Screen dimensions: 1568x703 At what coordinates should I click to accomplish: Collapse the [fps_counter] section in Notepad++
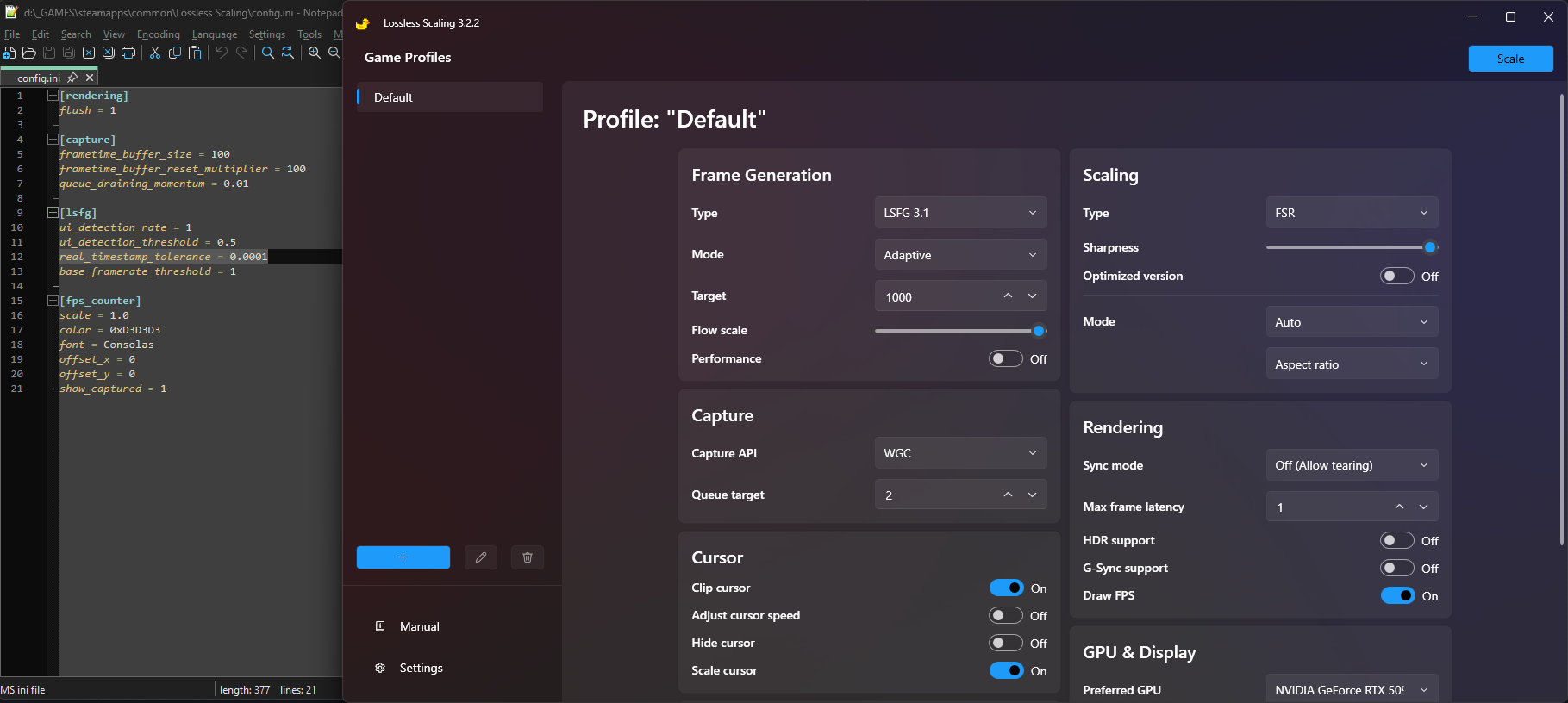tap(53, 301)
